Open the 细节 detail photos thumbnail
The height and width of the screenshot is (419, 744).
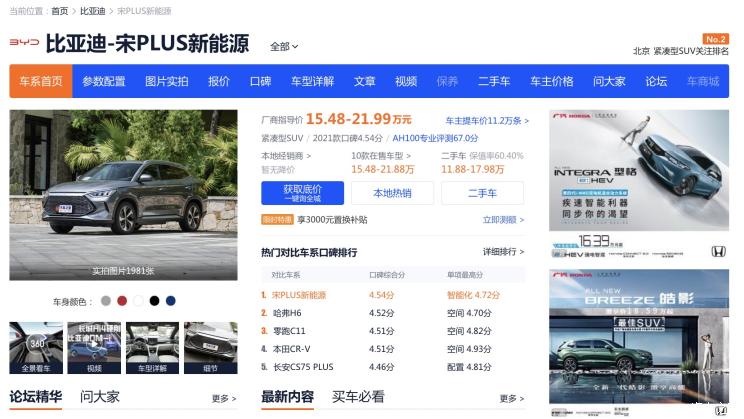[209, 347]
